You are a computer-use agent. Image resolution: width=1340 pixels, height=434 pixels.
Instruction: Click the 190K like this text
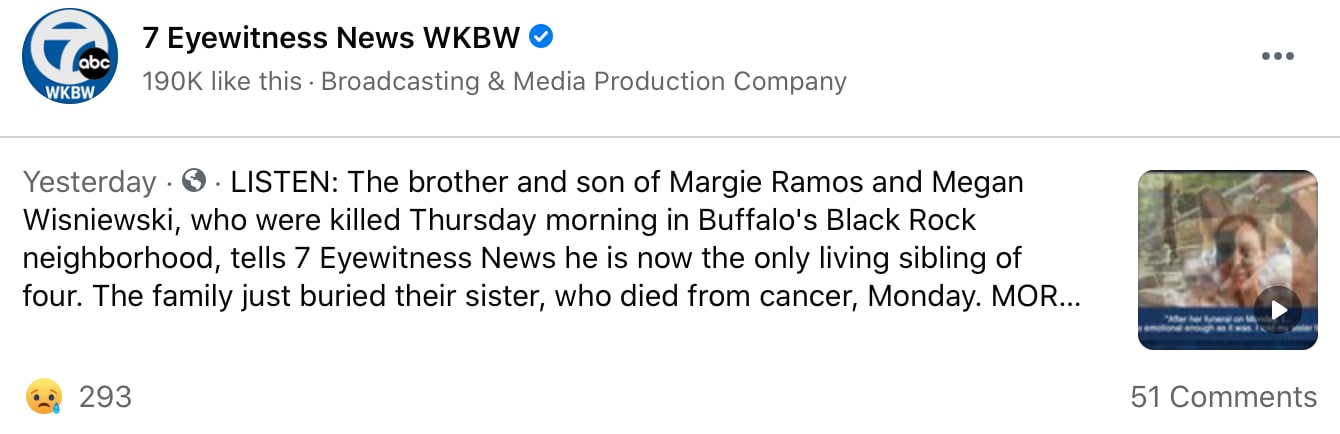point(222,82)
